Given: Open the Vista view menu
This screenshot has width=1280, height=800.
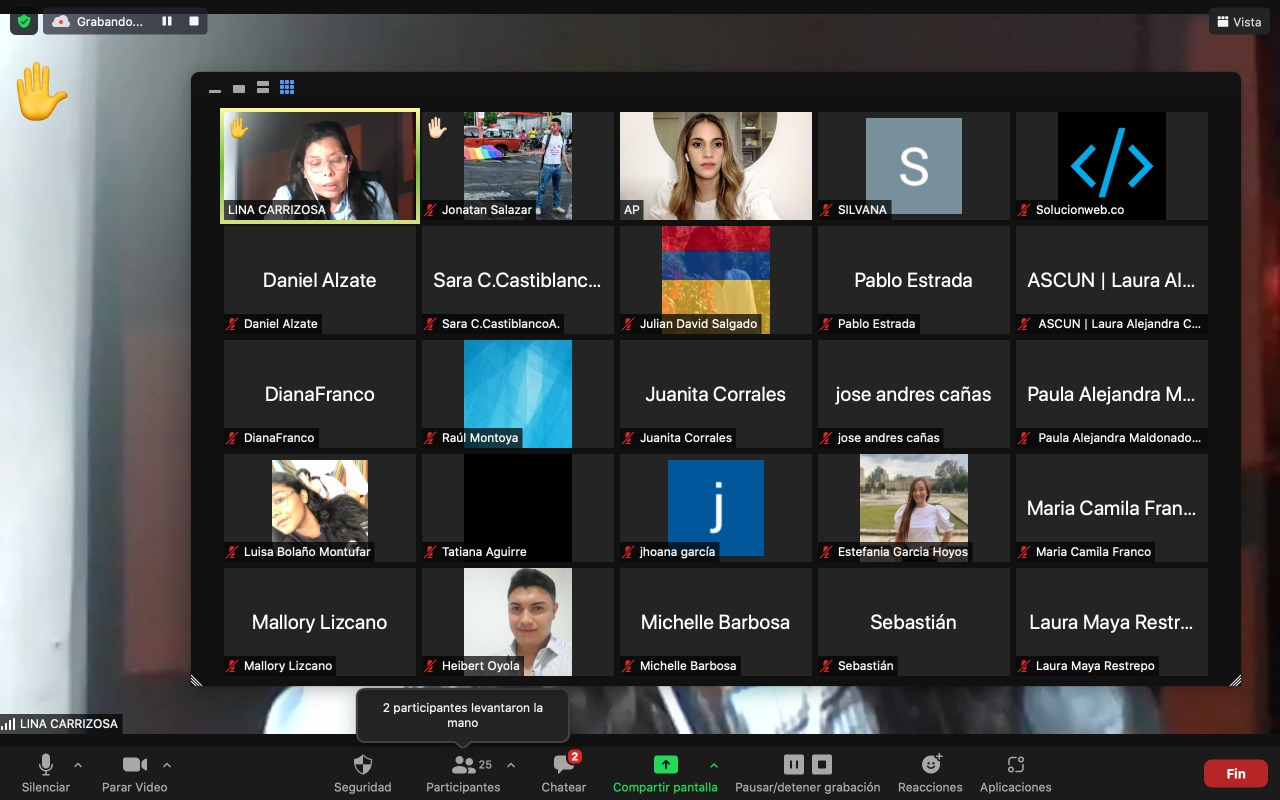Looking at the screenshot, I should click(1237, 21).
